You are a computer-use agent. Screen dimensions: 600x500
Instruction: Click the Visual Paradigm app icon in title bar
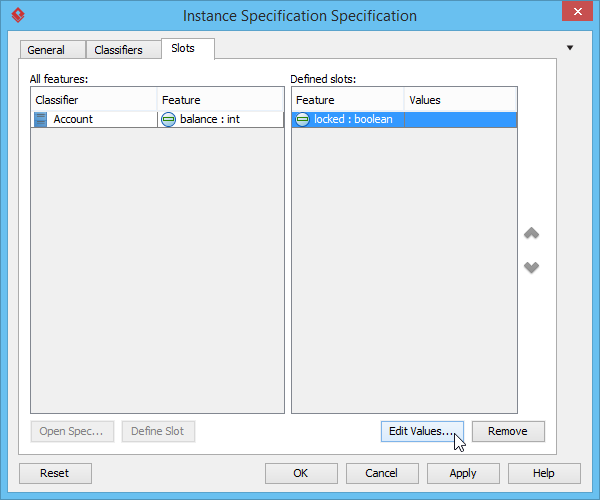coord(18,15)
